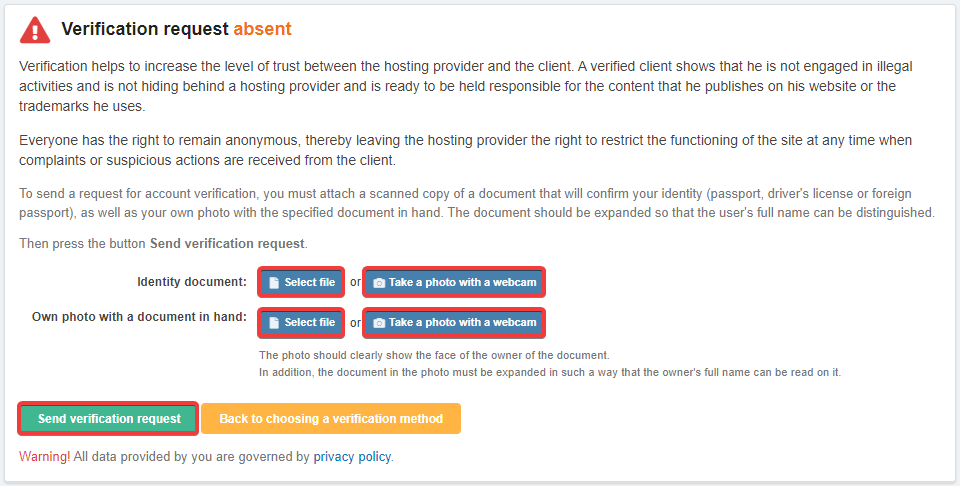Click the "Verification request" heading text

144,30
